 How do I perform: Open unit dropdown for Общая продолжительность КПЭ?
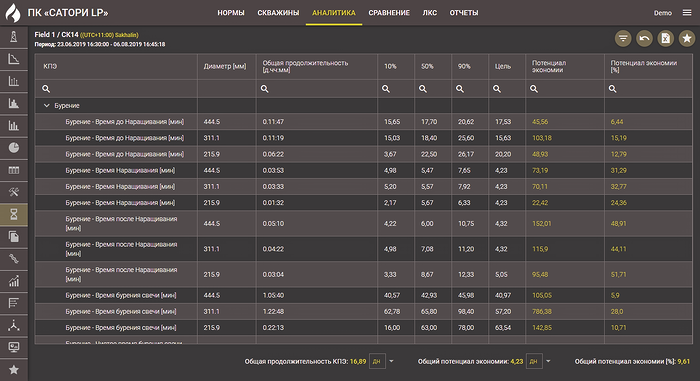(392, 361)
